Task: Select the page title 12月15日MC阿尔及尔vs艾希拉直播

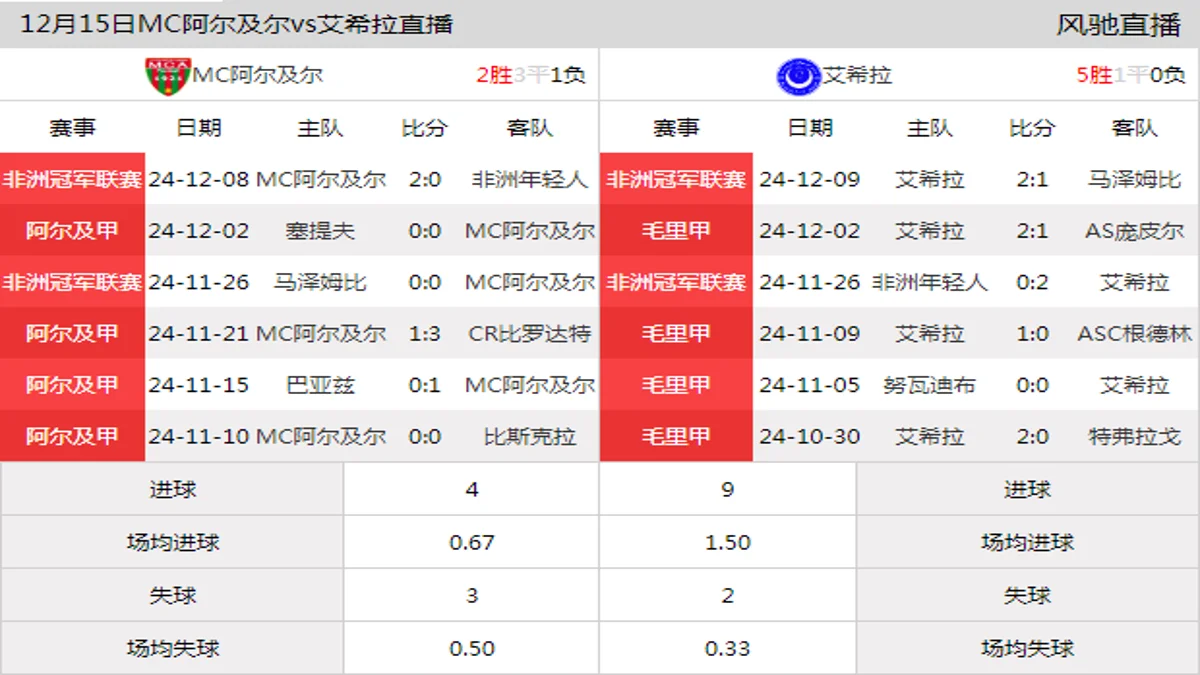Action: tap(237, 25)
